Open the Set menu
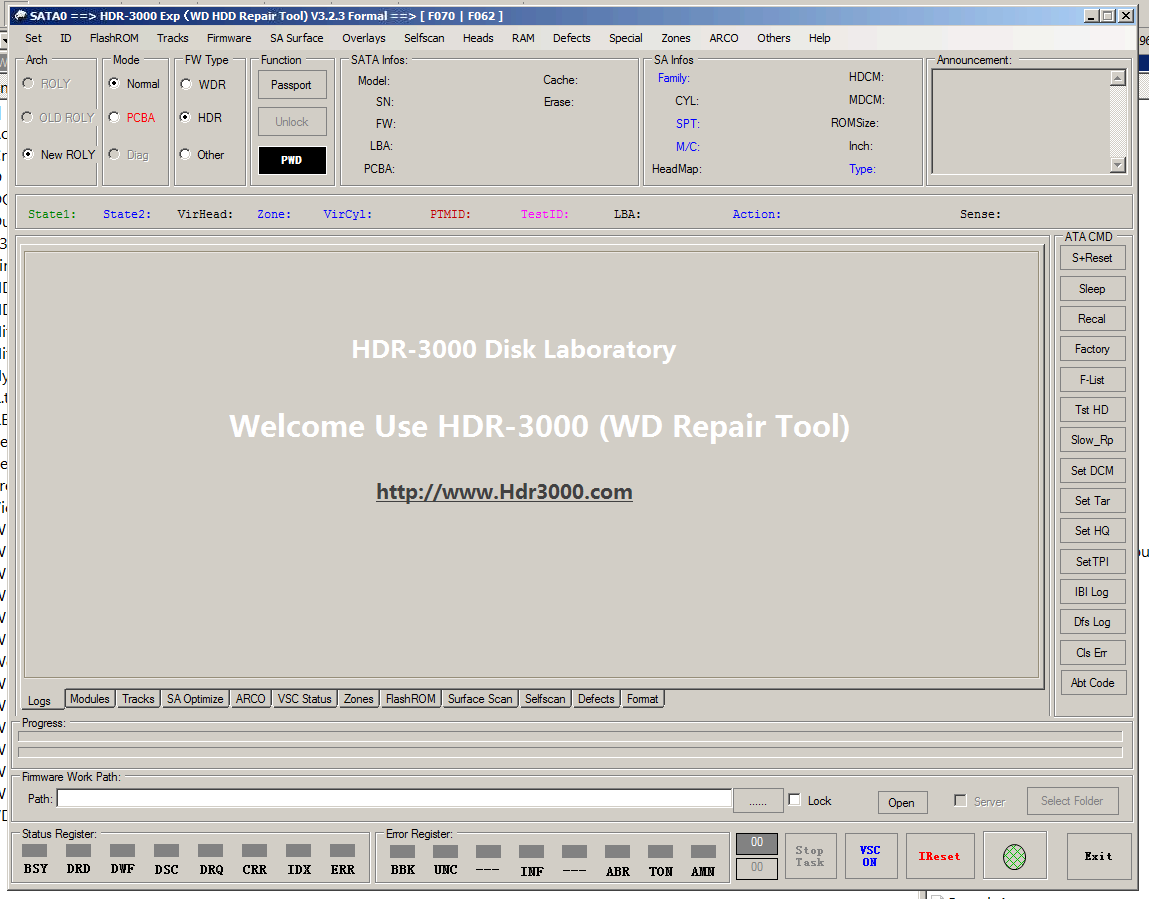 (x=34, y=38)
